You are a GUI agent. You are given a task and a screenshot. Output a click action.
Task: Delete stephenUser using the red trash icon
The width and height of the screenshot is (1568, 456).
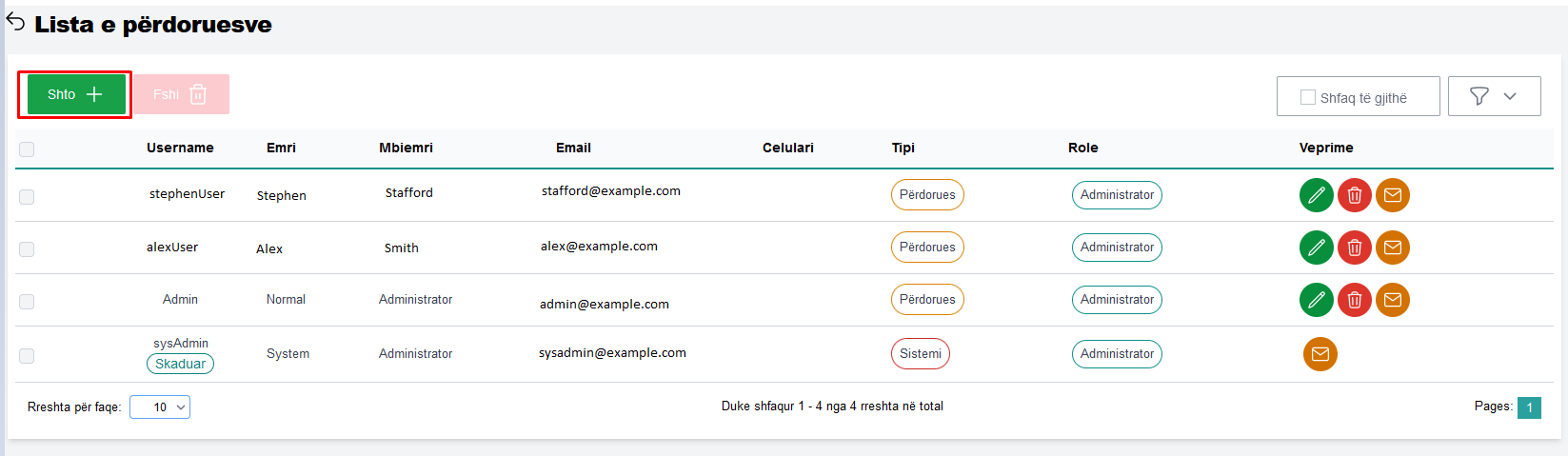1354,195
